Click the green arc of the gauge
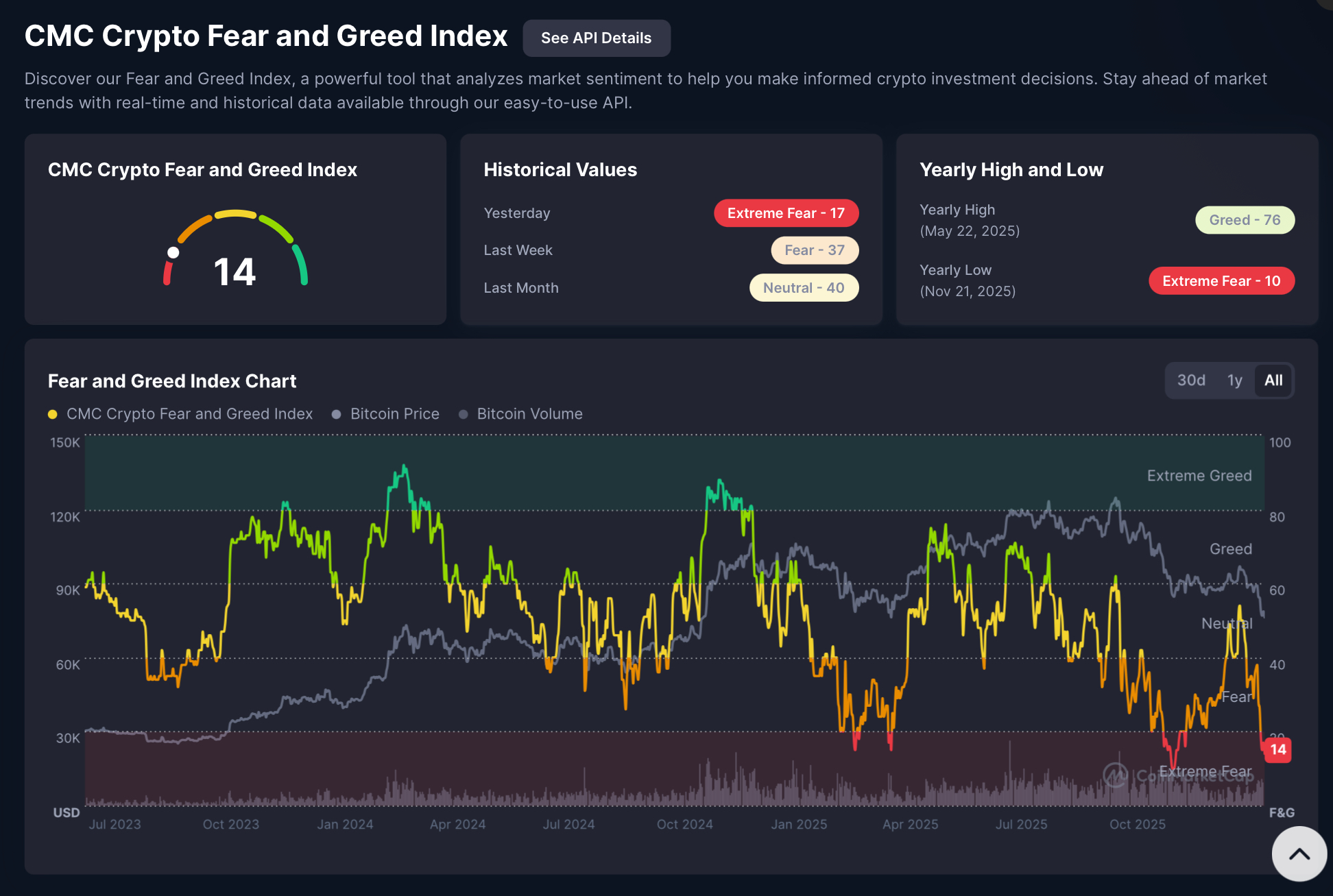 (x=301, y=265)
